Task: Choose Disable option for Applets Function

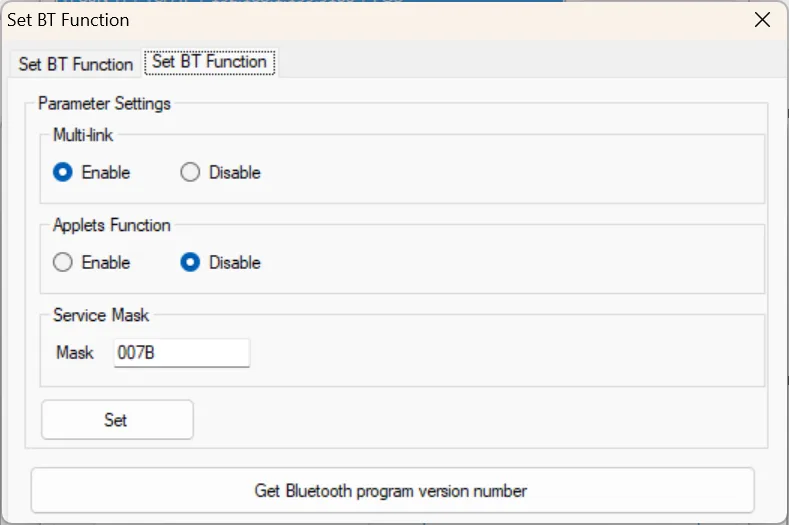Action: tap(190, 262)
